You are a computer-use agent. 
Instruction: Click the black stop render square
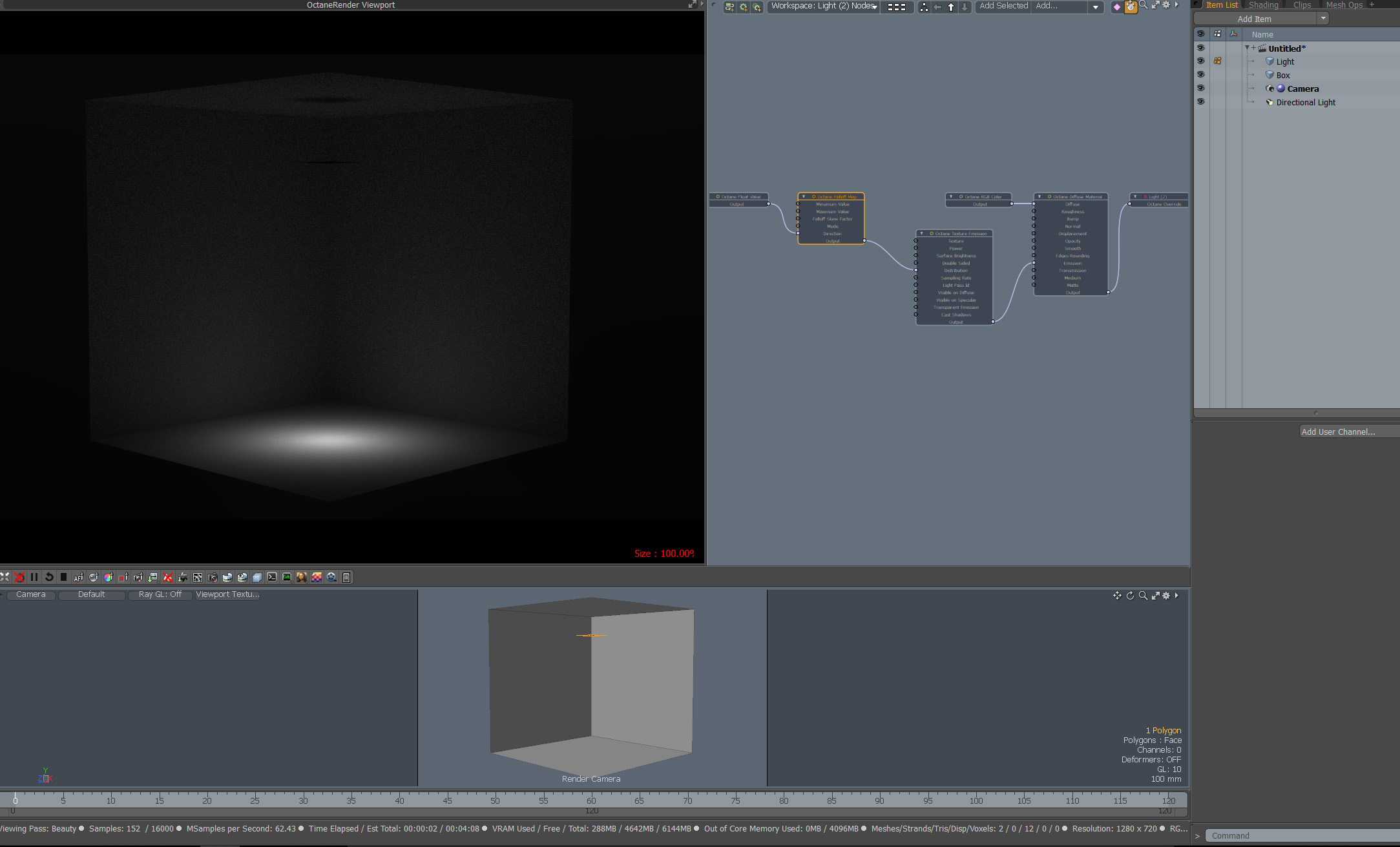(63, 577)
